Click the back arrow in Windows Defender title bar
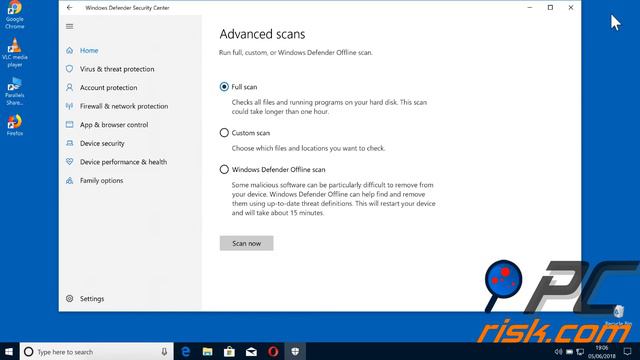This screenshot has width=640, height=360. point(69,7)
